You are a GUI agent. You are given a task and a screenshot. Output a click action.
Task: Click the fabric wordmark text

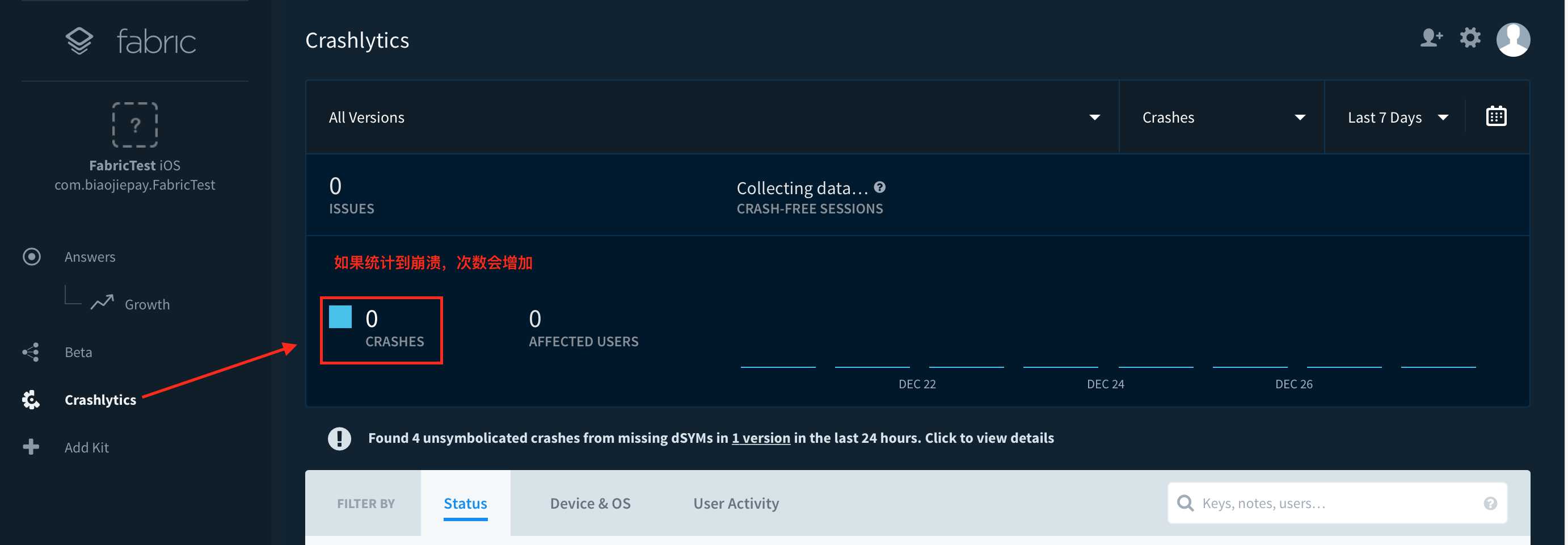tap(156, 41)
